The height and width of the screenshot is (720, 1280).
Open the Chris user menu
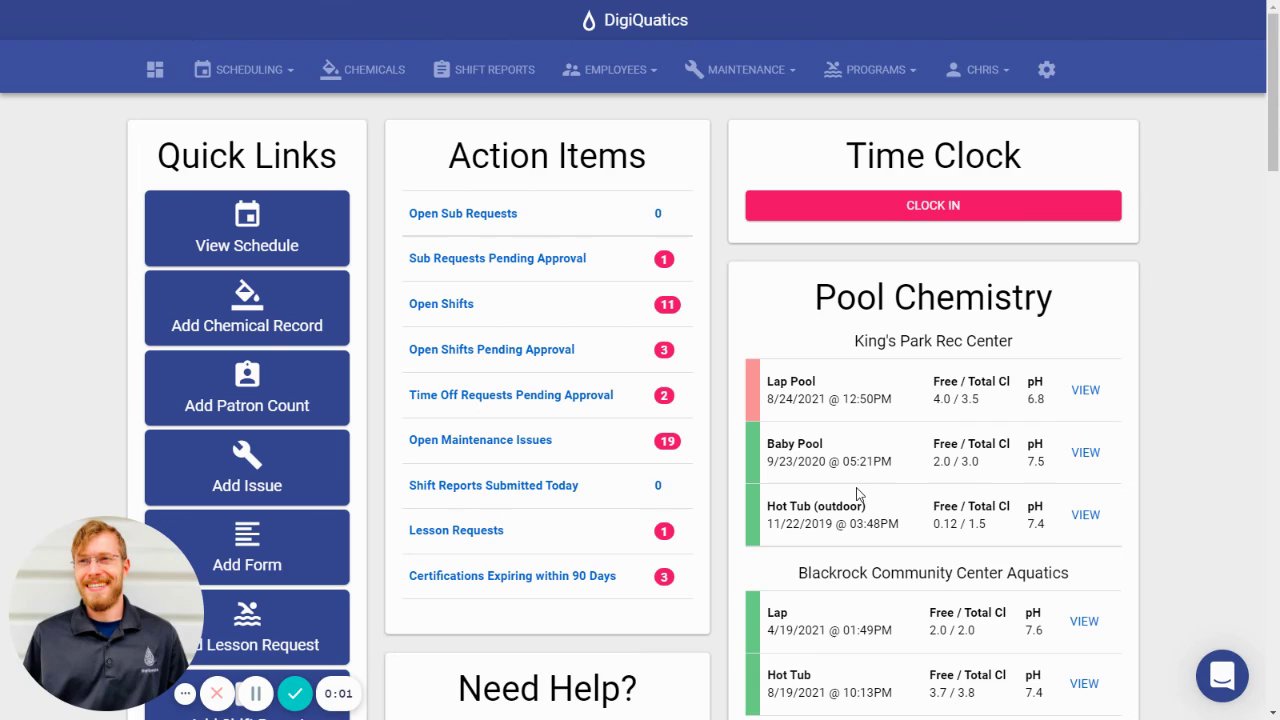point(977,69)
